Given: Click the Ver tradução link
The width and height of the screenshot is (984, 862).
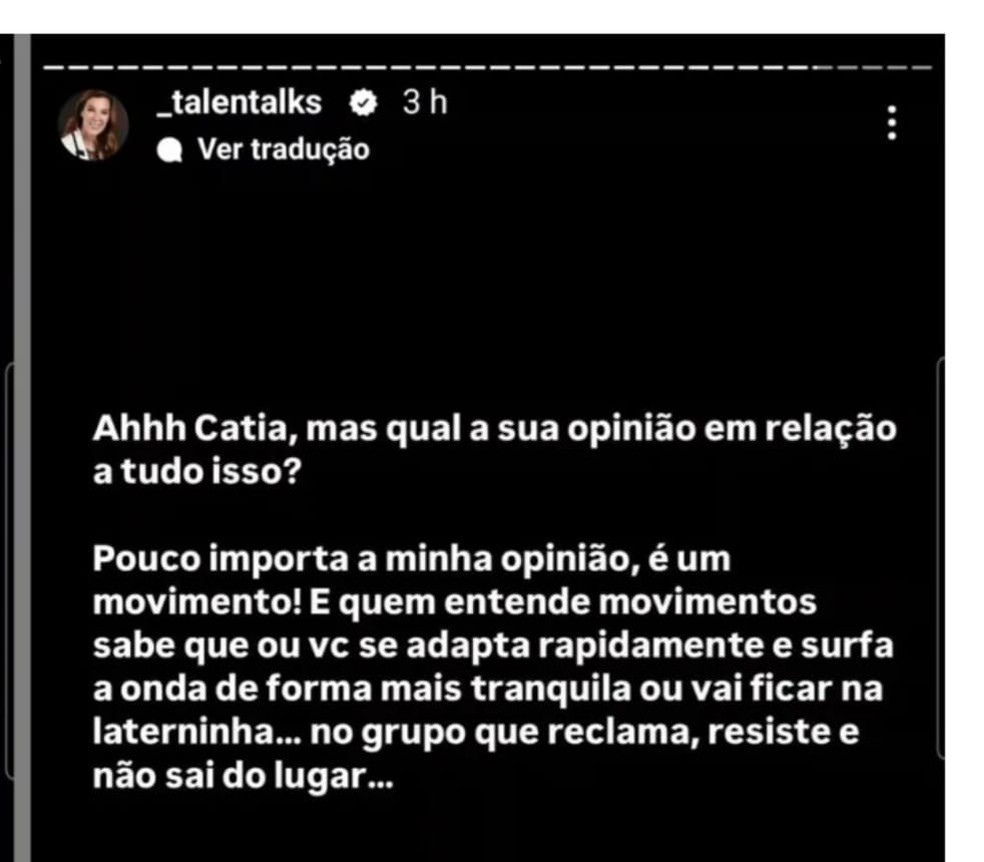Looking at the screenshot, I should click(283, 150).
